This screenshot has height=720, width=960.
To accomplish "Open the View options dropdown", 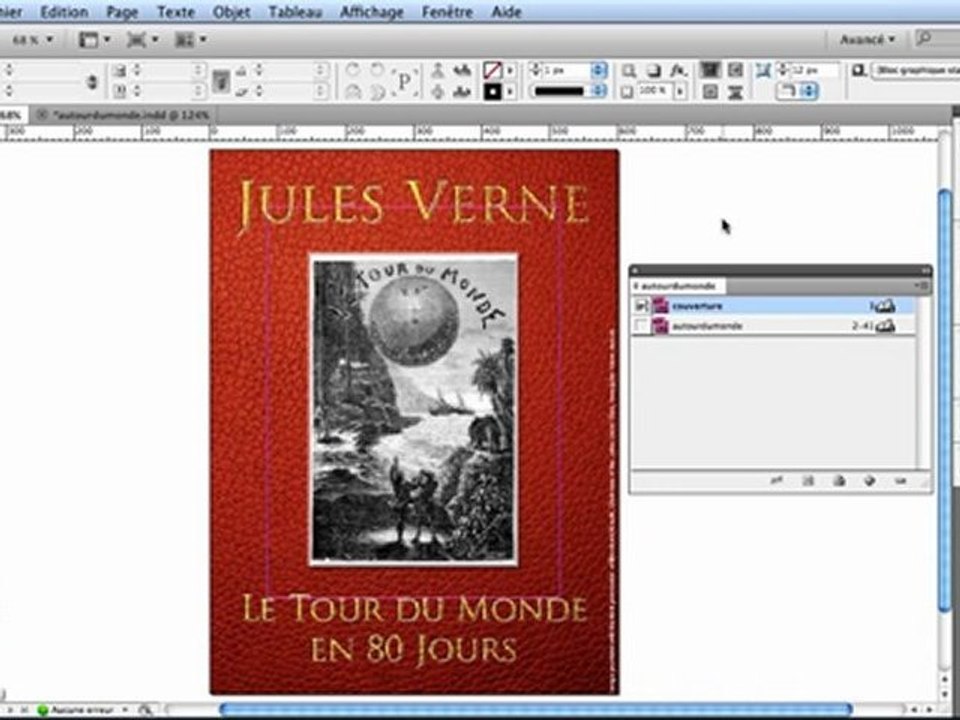I will point(95,40).
